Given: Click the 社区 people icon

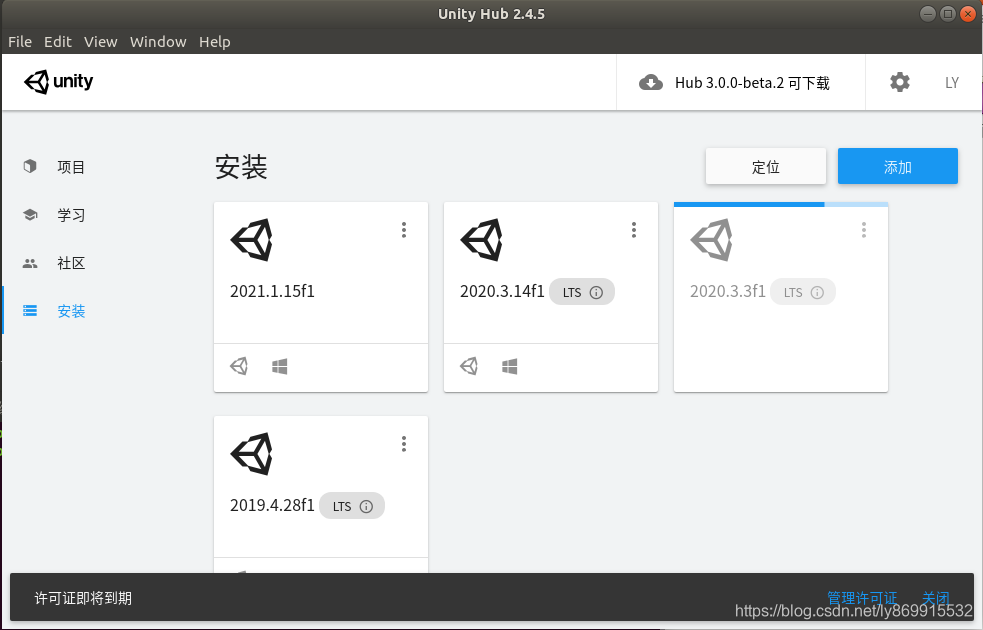Looking at the screenshot, I should point(29,263).
